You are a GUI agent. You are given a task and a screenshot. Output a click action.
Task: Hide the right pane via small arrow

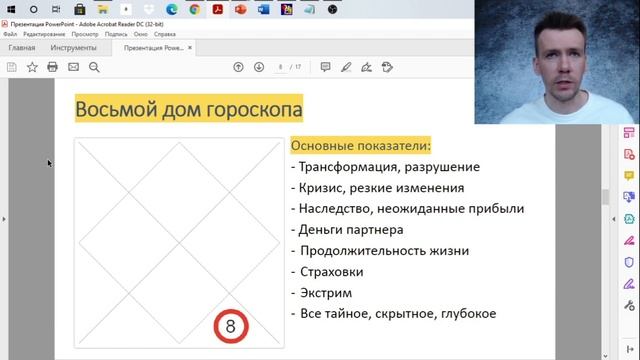point(613,219)
